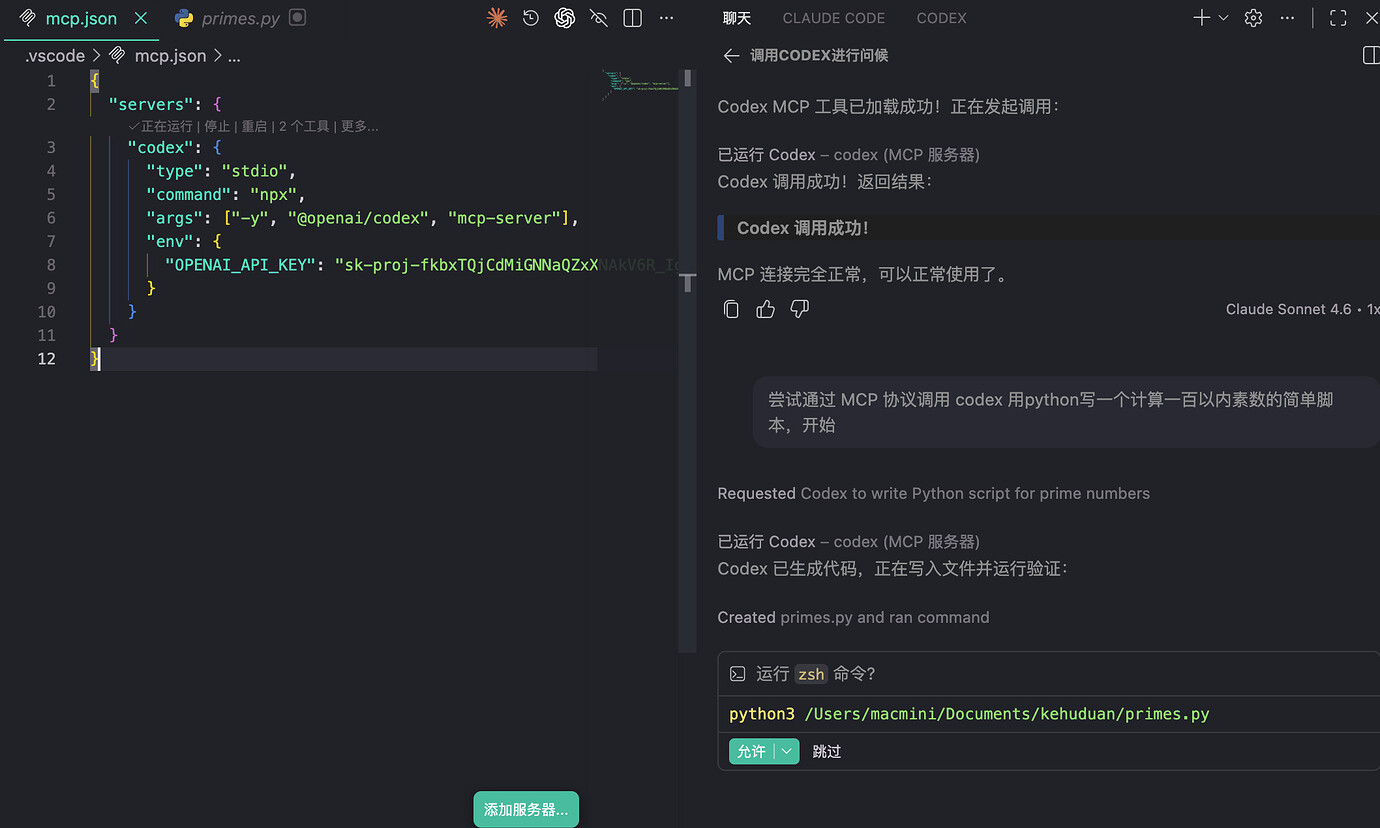Expand 'Created primes.py and ran command' entry
This screenshot has height=828, width=1380.
(x=853, y=618)
